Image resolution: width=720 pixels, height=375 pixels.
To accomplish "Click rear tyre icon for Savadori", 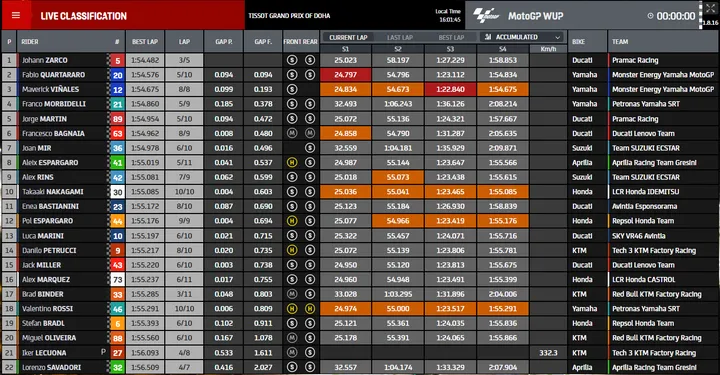I will (x=310, y=367).
